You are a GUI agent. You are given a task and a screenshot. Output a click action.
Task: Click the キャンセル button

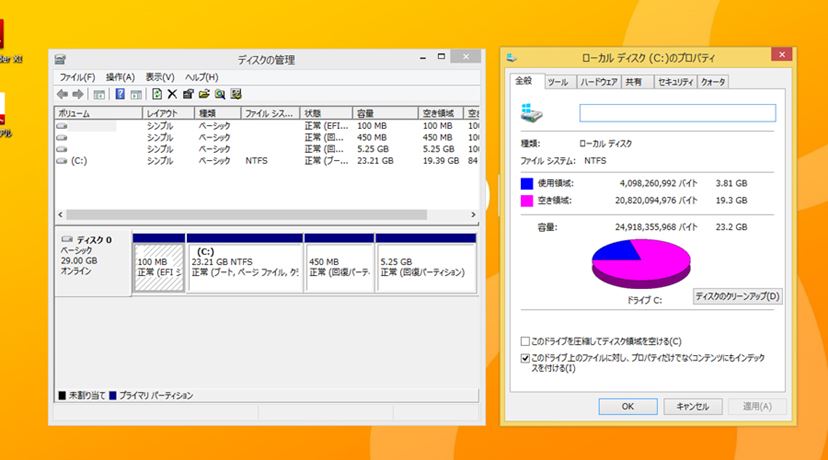pos(692,406)
